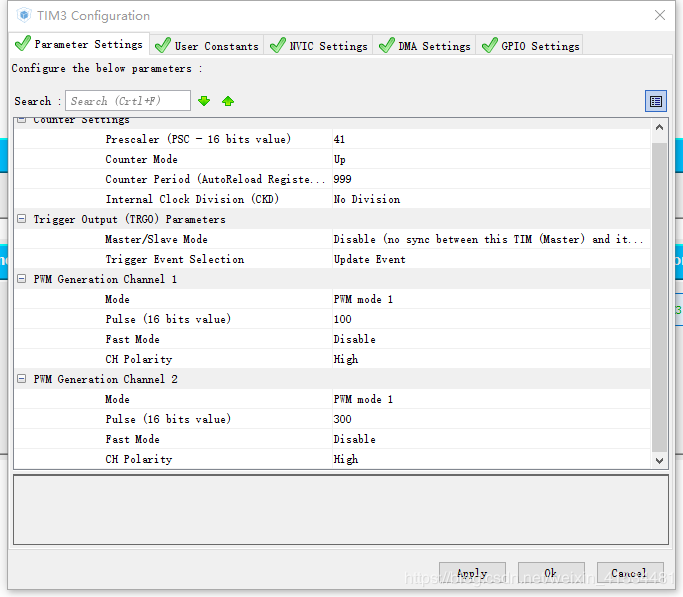Click the TIM3 Configuration title icon

pyautogui.click(x=24, y=15)
